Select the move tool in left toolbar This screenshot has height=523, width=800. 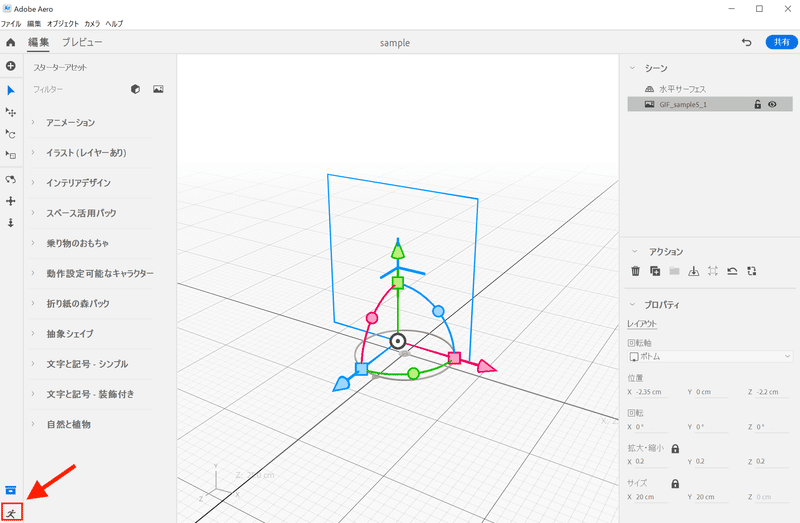point(11,112)
